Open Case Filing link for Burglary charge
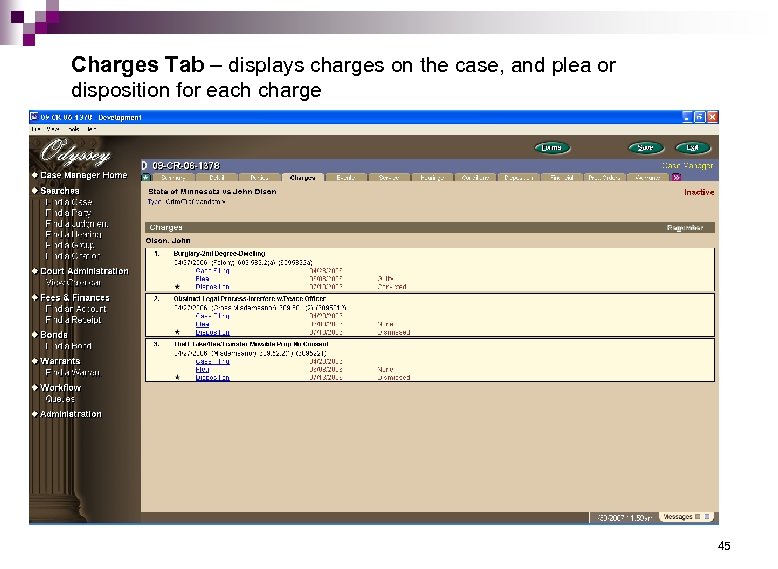The image size is (778, 569). [x=212, y=270]
